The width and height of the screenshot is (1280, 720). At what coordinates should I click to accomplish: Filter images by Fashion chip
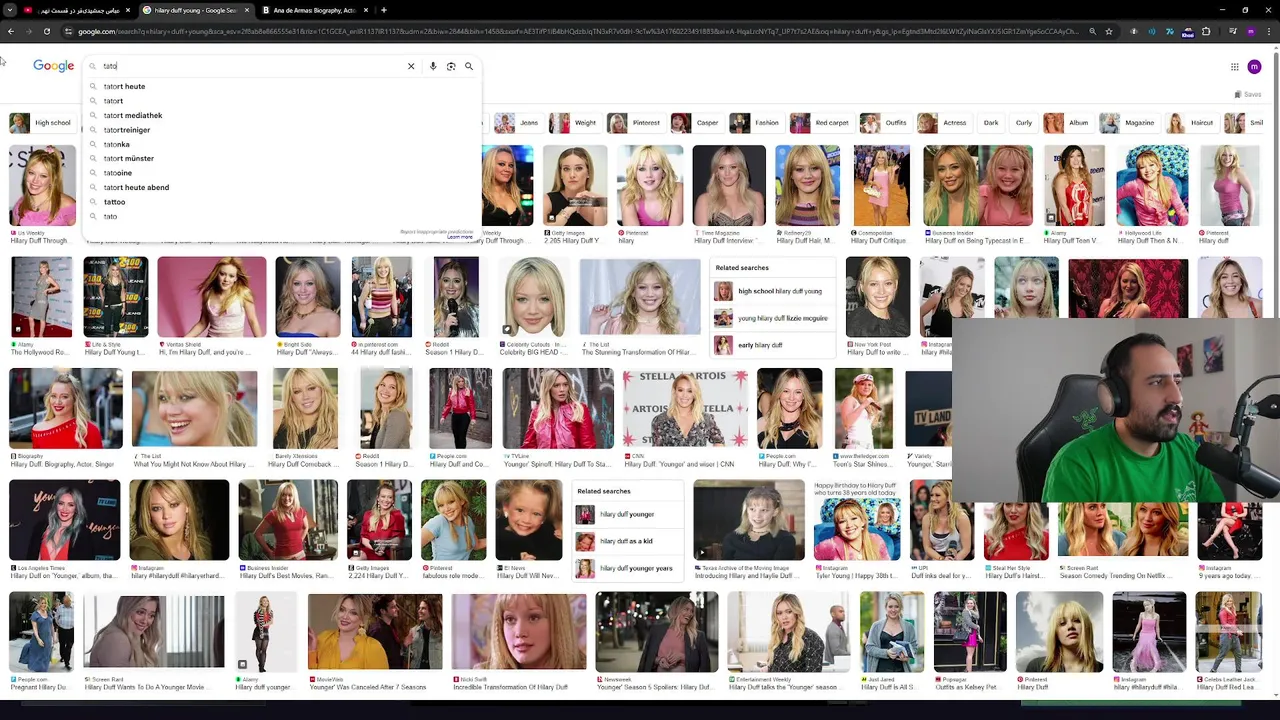(x=755, y=123)
